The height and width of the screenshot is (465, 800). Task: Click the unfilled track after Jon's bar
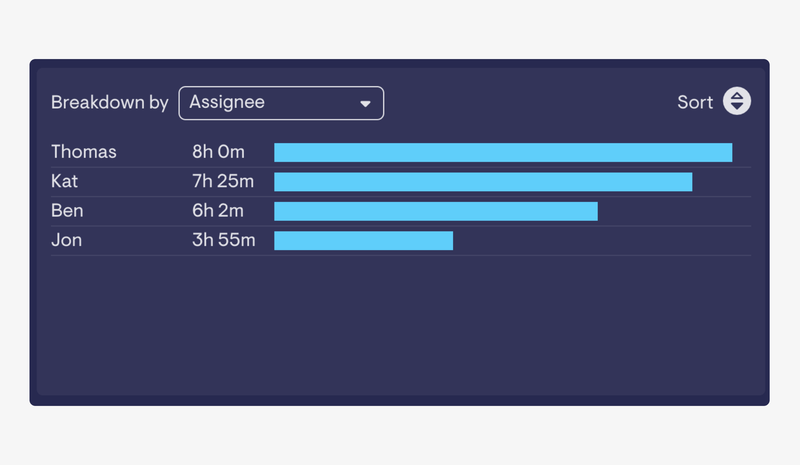pos(602,241)
